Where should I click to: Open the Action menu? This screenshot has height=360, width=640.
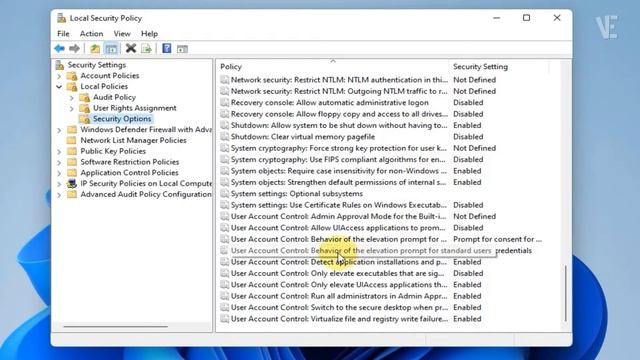[91, 34]
